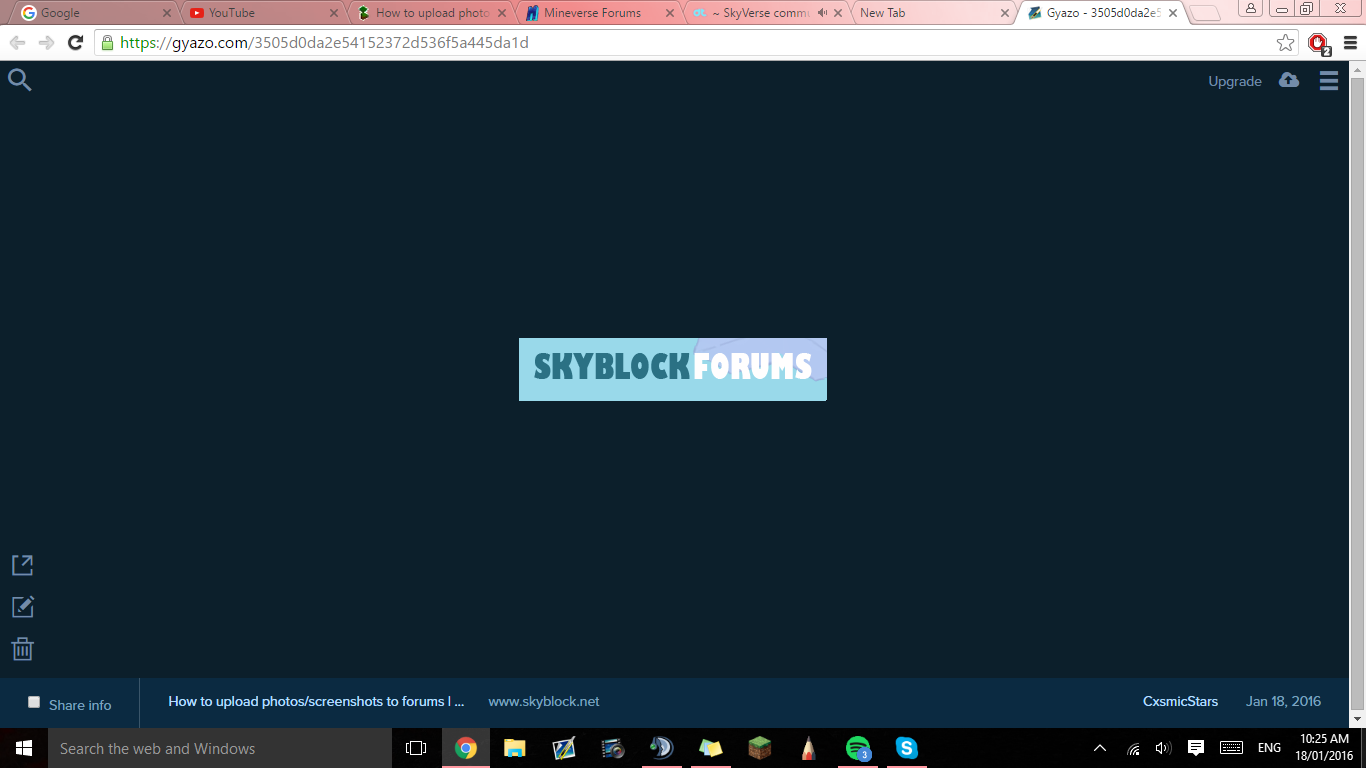Click the tab audio speaker icon on SkyVerse tab
The width and height of the screenshot is (1366, 768).
tap(822, 13)
